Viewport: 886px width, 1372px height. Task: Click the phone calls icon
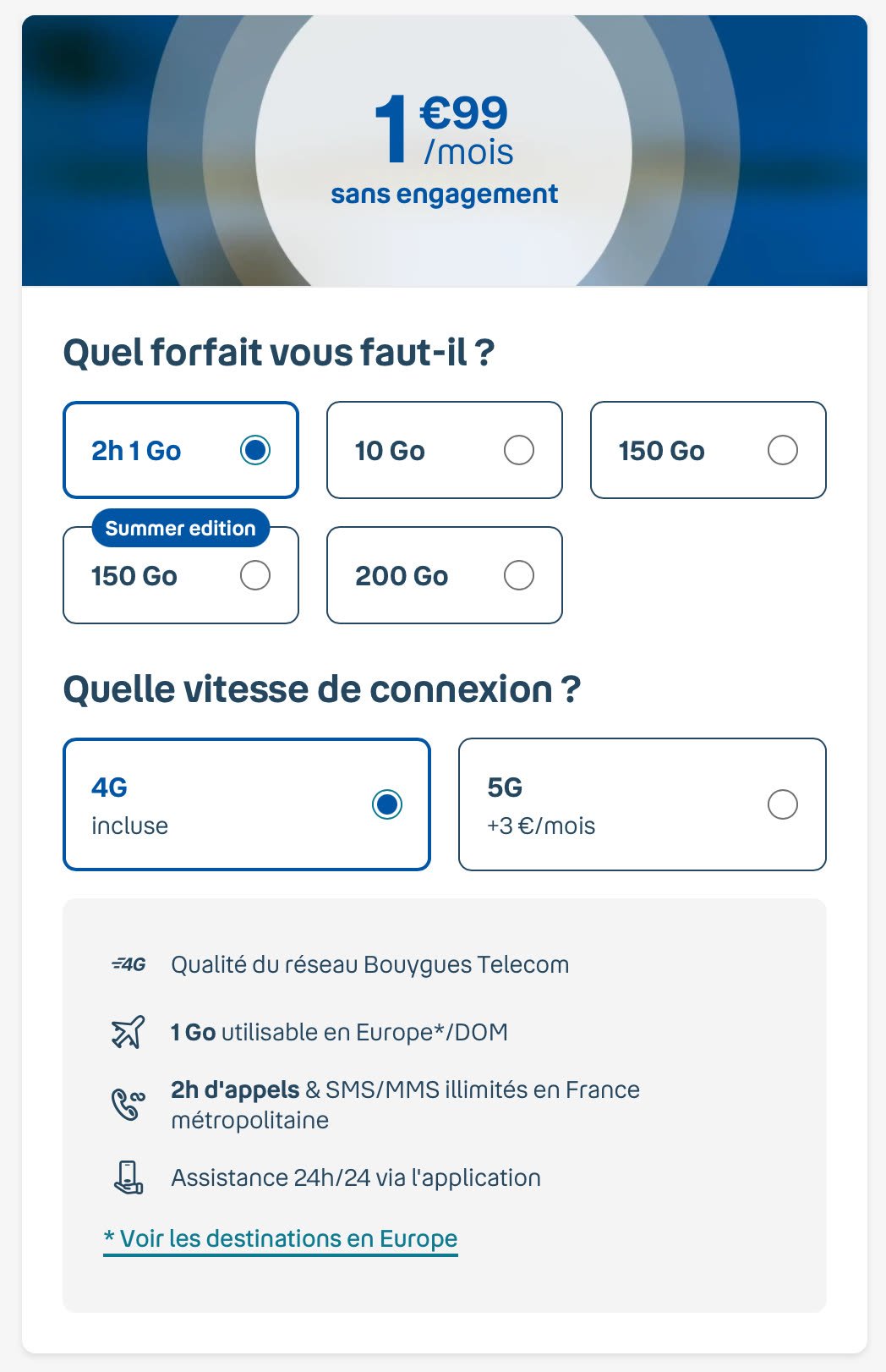pyautogui.click(x=129, y=1105)
